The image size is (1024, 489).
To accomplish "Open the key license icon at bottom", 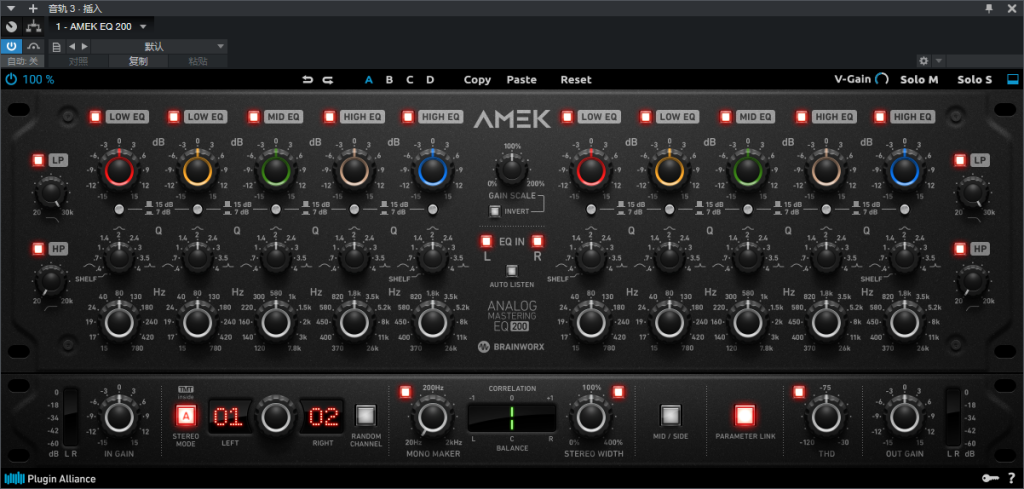I will click(x=990, y=479).
